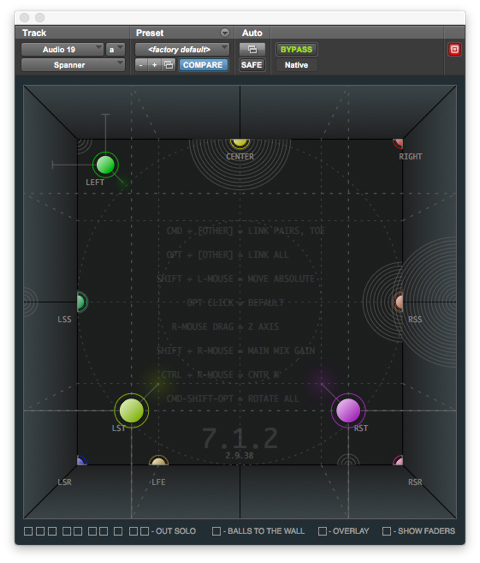The image size is (480, 563).
Task: Click the RSR label text
Action: (415, 482)
